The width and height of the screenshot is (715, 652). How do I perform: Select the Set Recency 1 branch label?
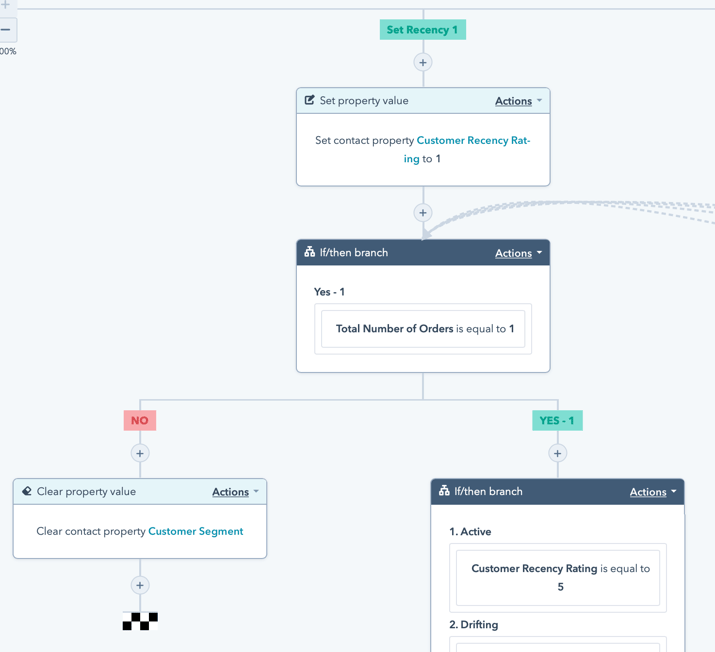(x=423, y=30)
